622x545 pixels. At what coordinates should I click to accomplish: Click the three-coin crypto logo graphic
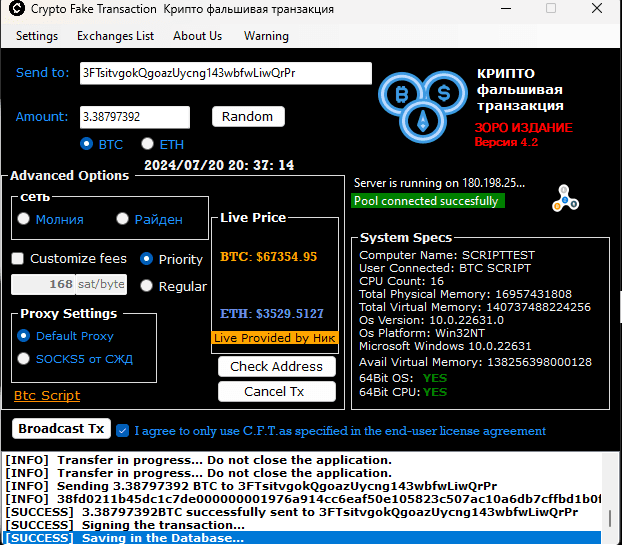[x=423, y=106]
